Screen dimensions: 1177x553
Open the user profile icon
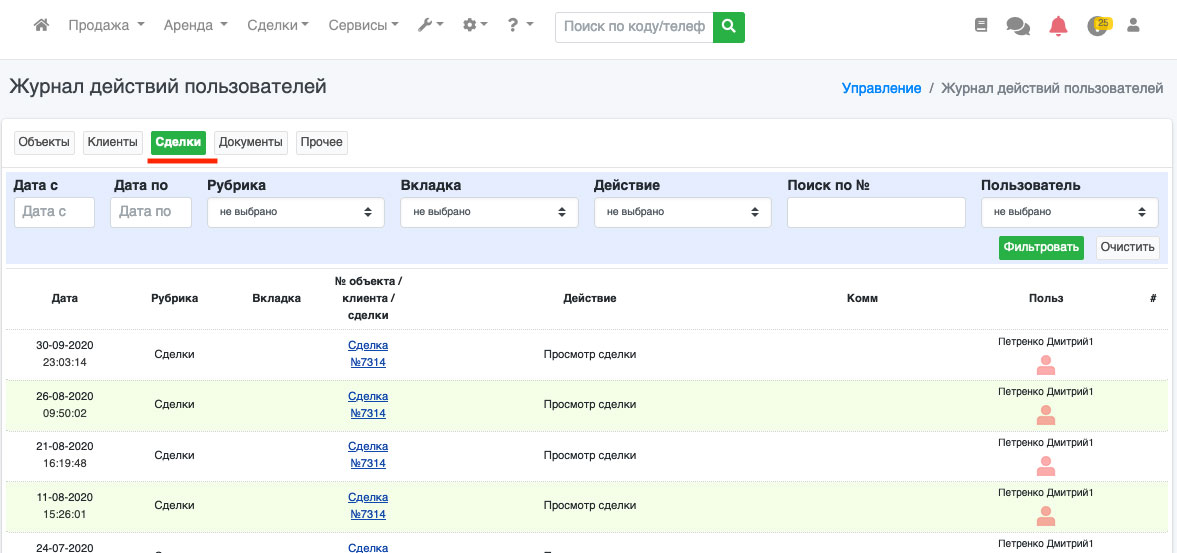point(1133,26)
